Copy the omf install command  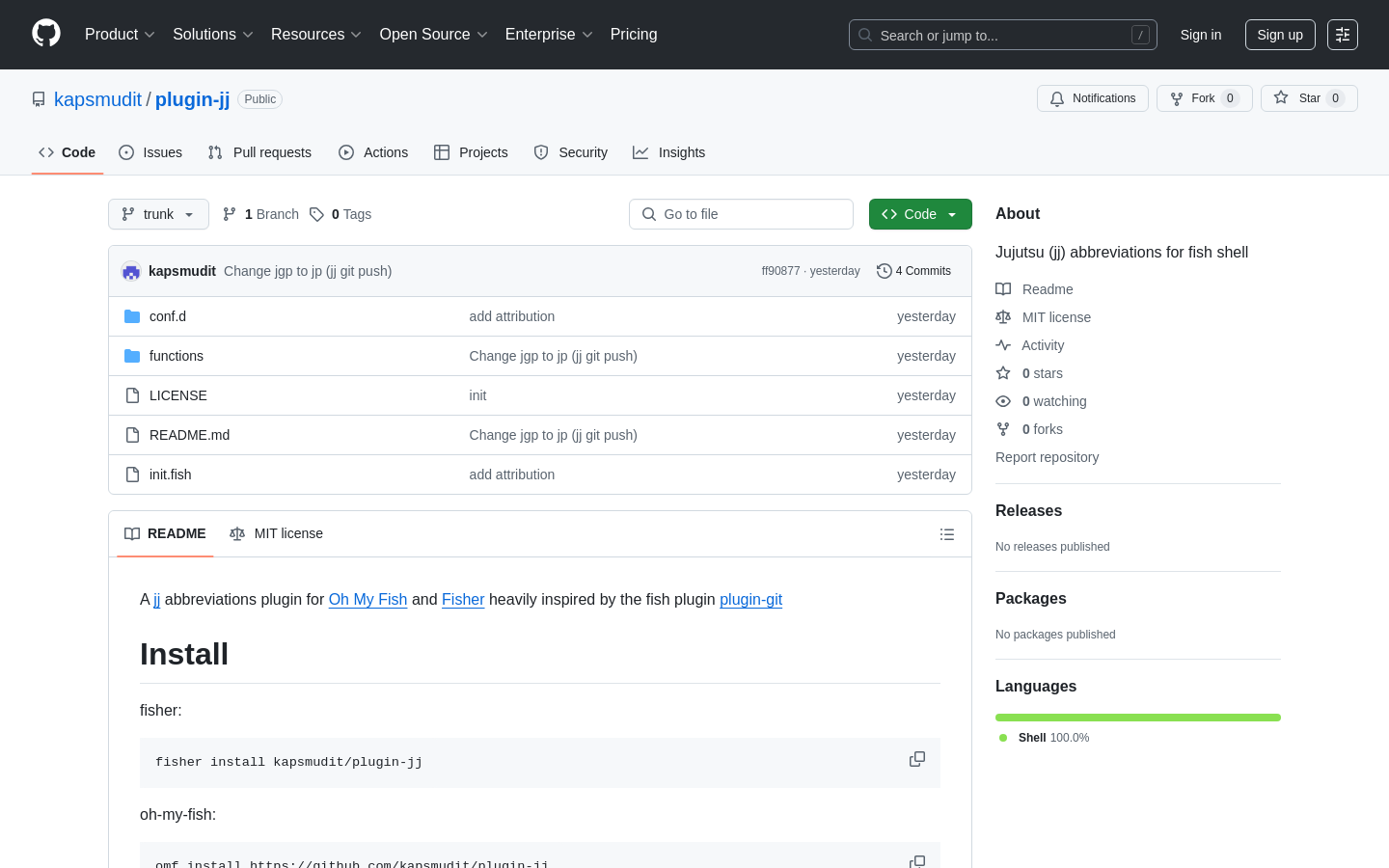click(917, 861)
